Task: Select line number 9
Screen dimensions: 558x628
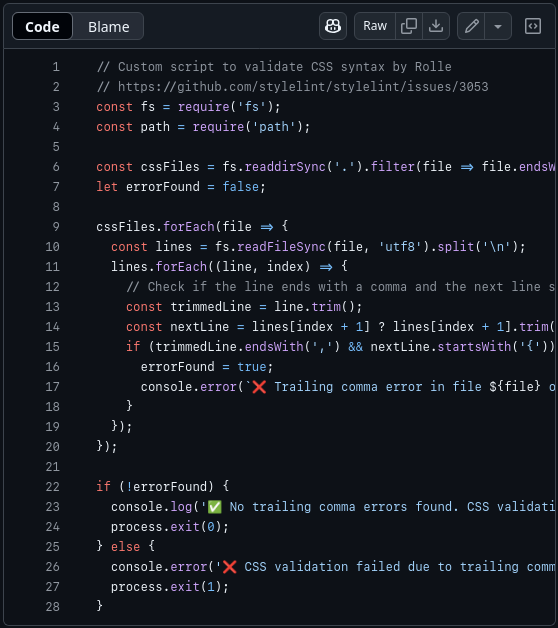Action: (56, 227)
